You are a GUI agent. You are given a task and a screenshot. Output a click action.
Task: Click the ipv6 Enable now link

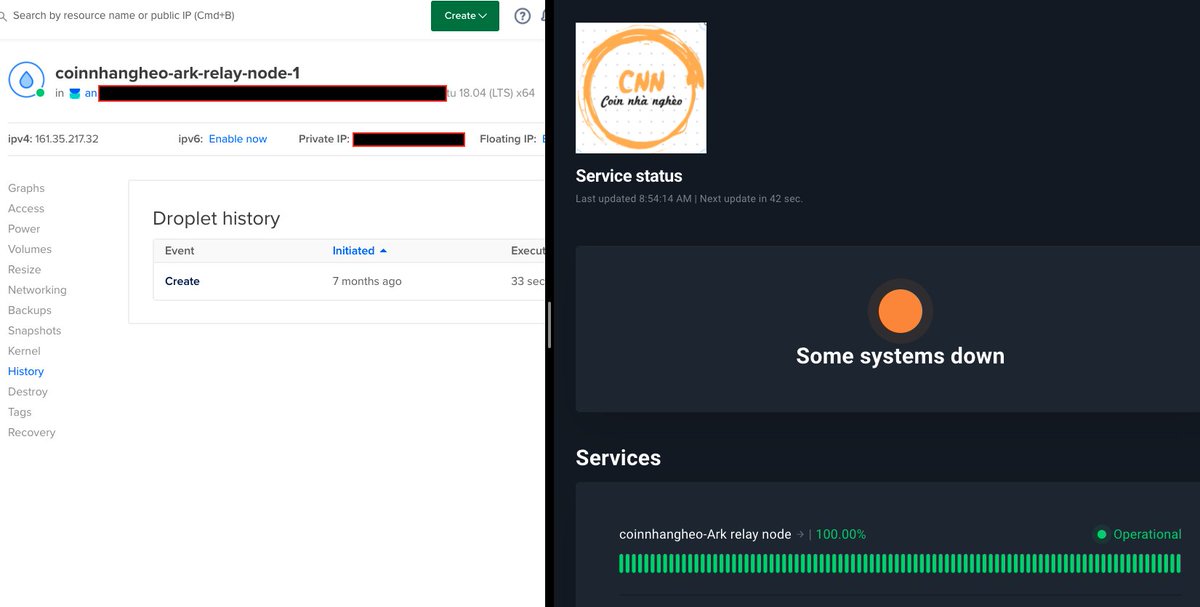pos(238,139)
